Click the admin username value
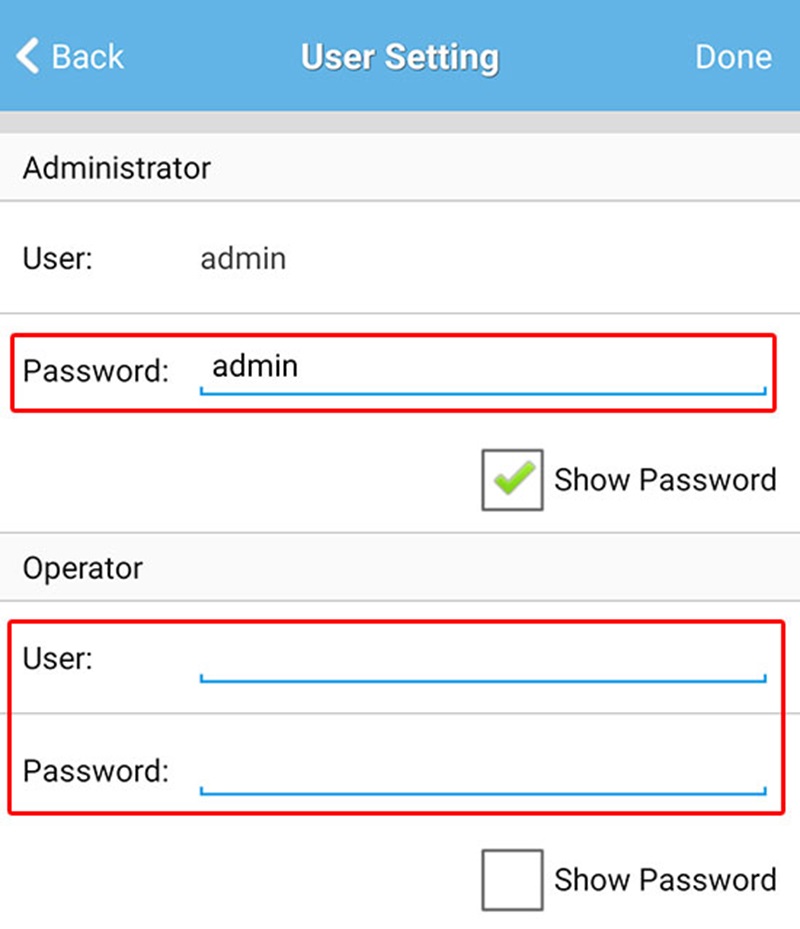 click(x=243, y=259)
